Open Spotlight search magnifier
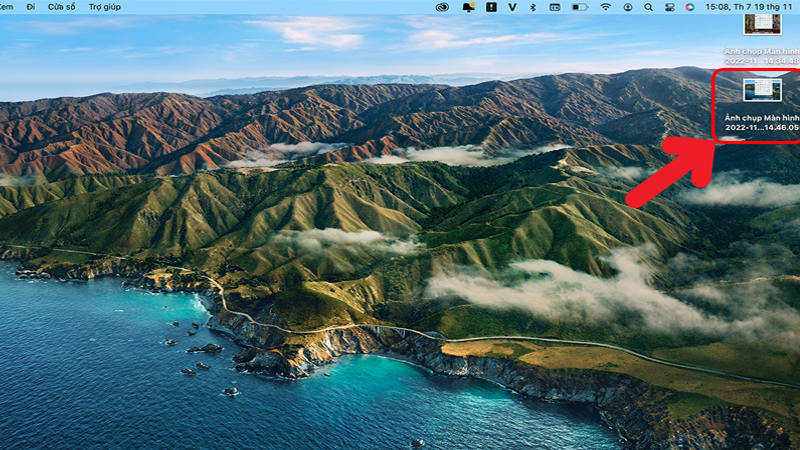Image resolution: width=800 pixels, height=450 pixels. tap(649, 7)
